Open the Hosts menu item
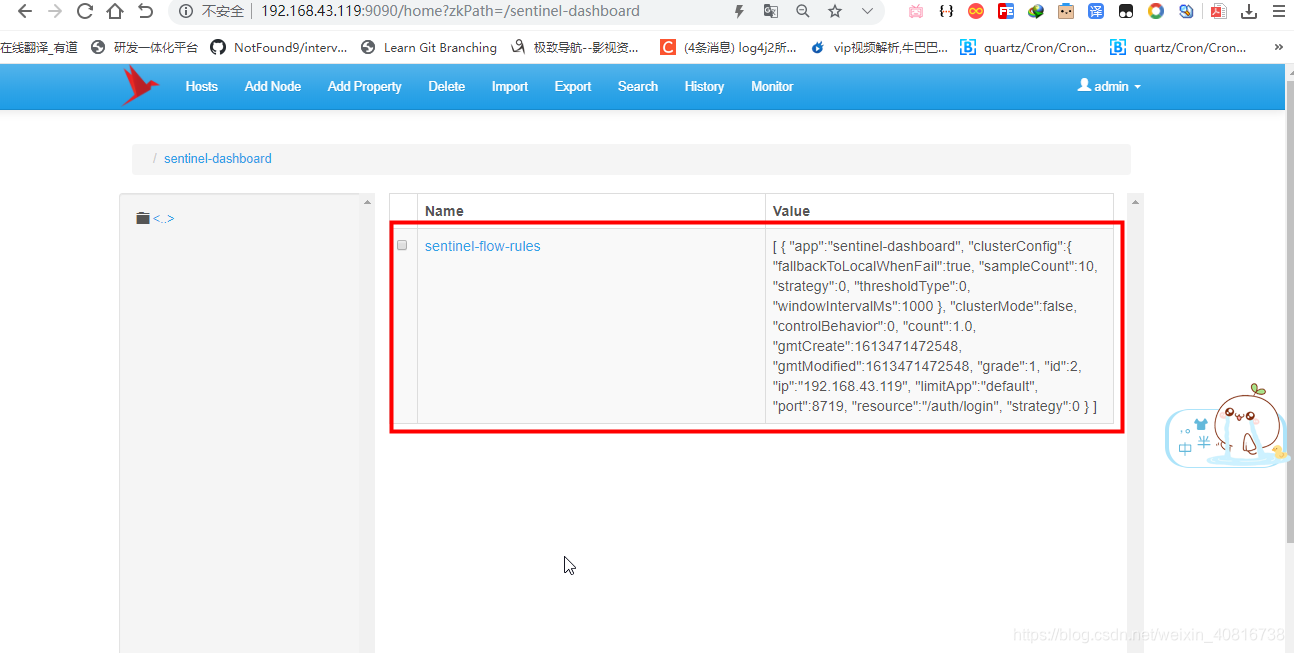The height and width of the screenshot is (653, 1294). pos(201,87)
